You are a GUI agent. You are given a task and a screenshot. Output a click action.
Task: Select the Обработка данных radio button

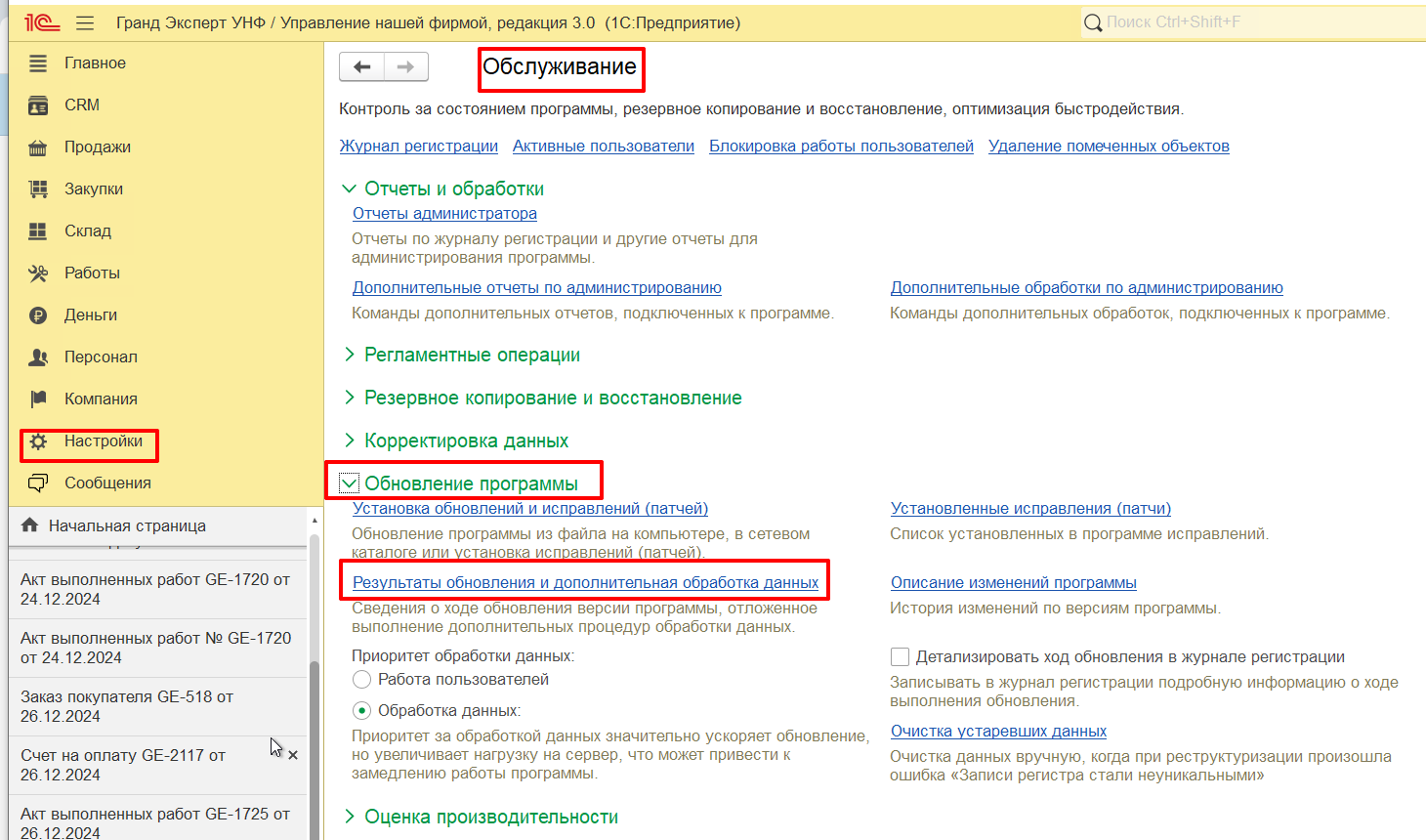click(x=361, y=711)
